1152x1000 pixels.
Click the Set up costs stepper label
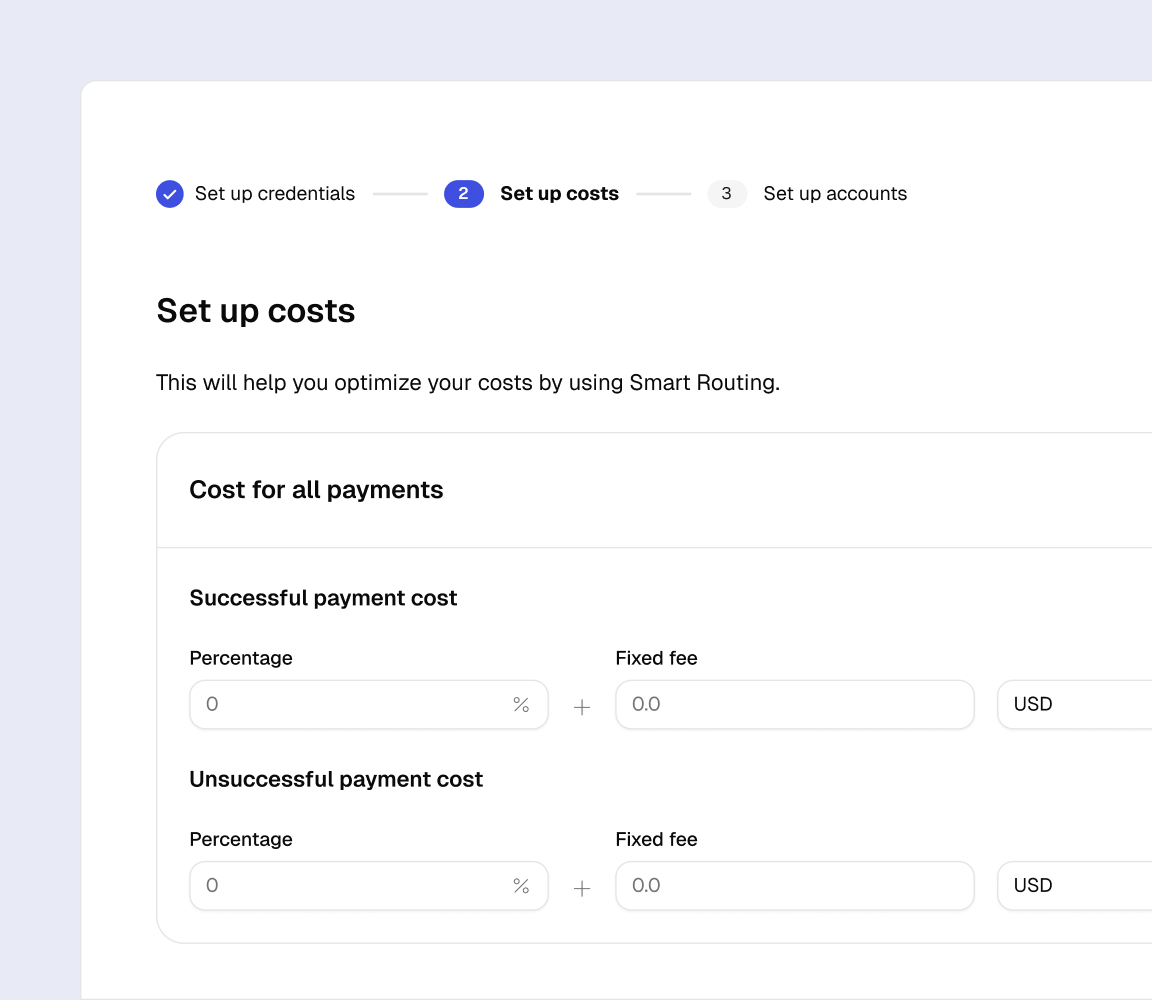(559, 193)
